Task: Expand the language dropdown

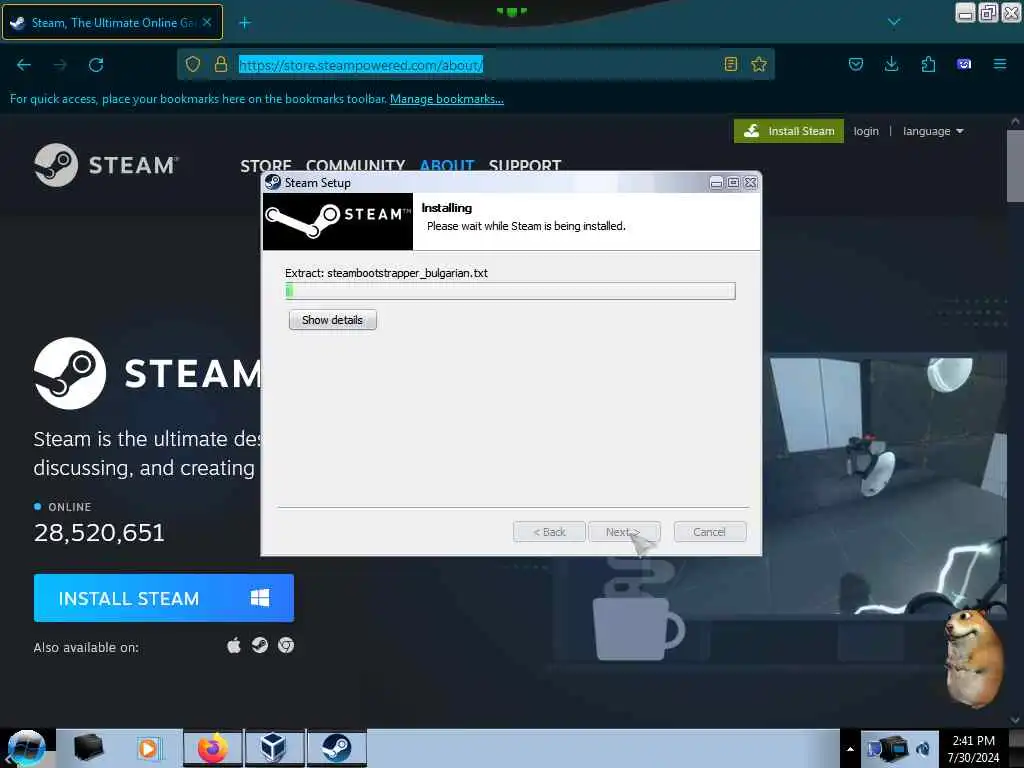Action: coord(933,131)
